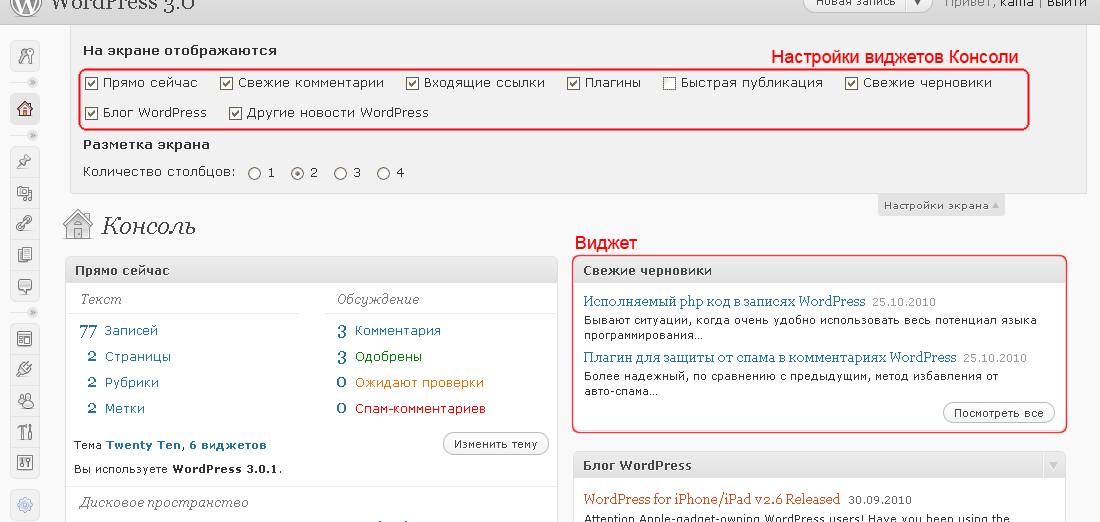Open the 6 виджетов link
Screen dimensions: 1100x522
(228, 445)
